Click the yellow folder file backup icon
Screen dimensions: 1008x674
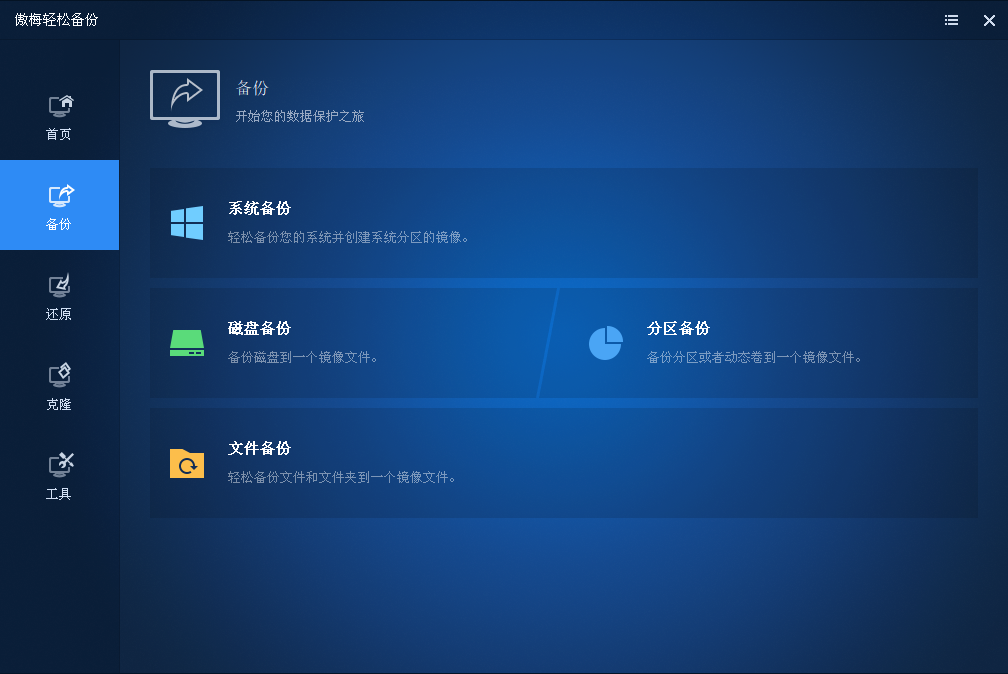click(x=187, y=463)
